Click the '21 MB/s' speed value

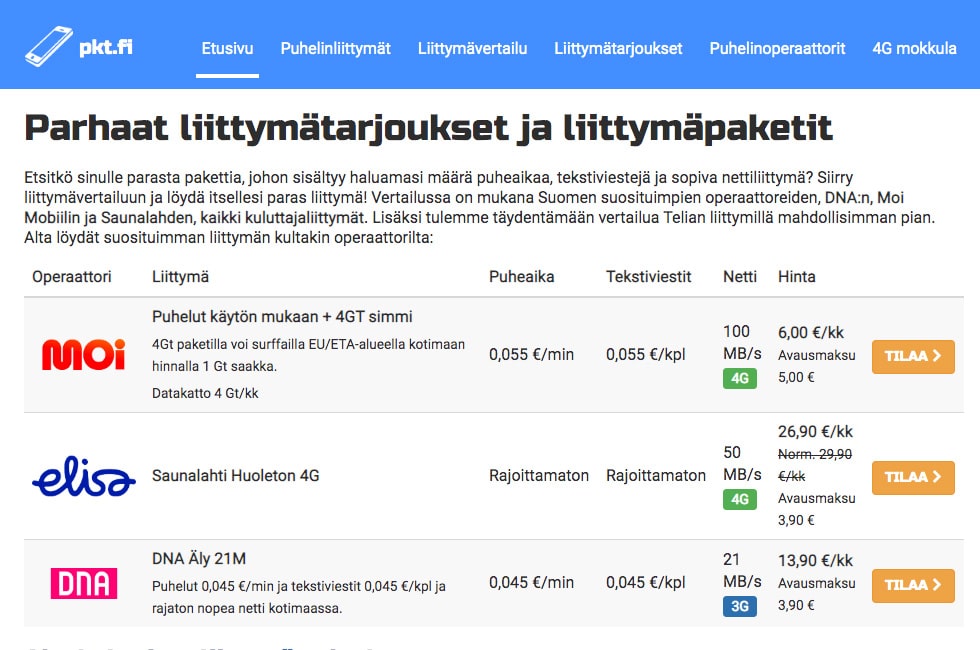[x=742, y=570]
